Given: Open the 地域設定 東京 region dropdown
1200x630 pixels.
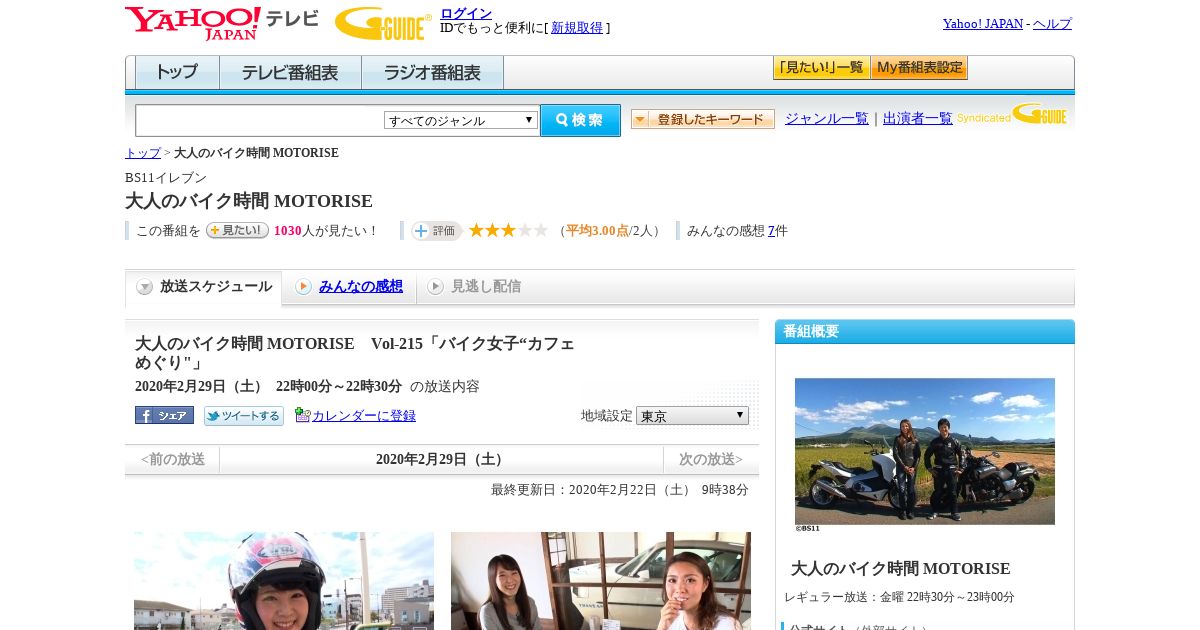Looking at the screenshot, I should pyautogui.click(x=692, y=415).
